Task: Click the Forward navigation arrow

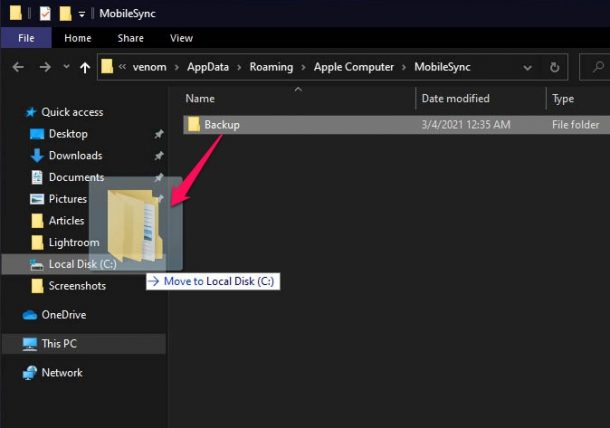Action: coord(45,67)
